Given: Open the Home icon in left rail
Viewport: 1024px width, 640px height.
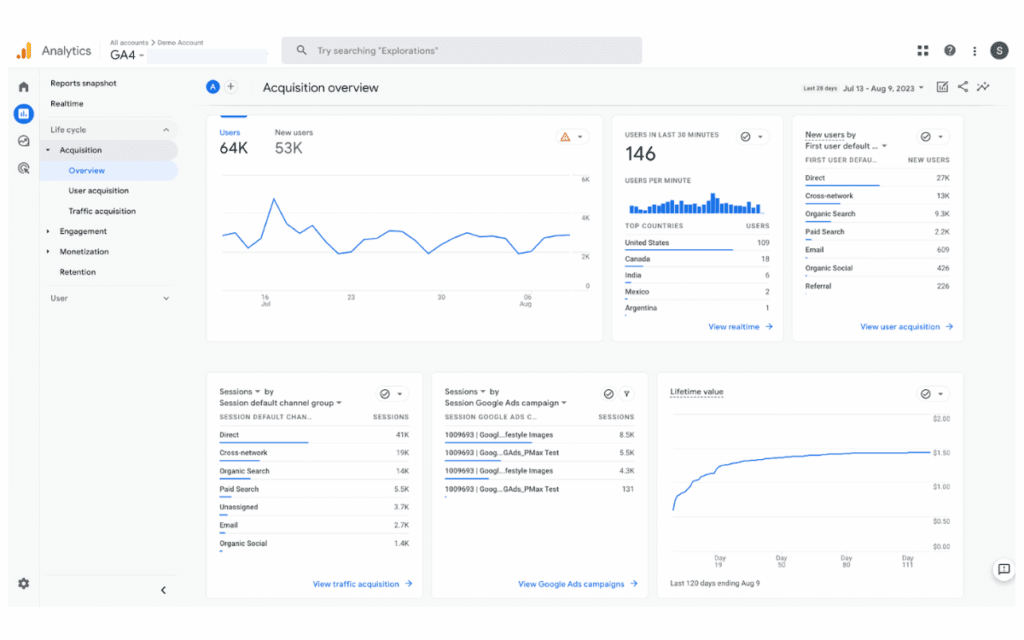Looking at the screenshot, I should [x=23, y=87].
